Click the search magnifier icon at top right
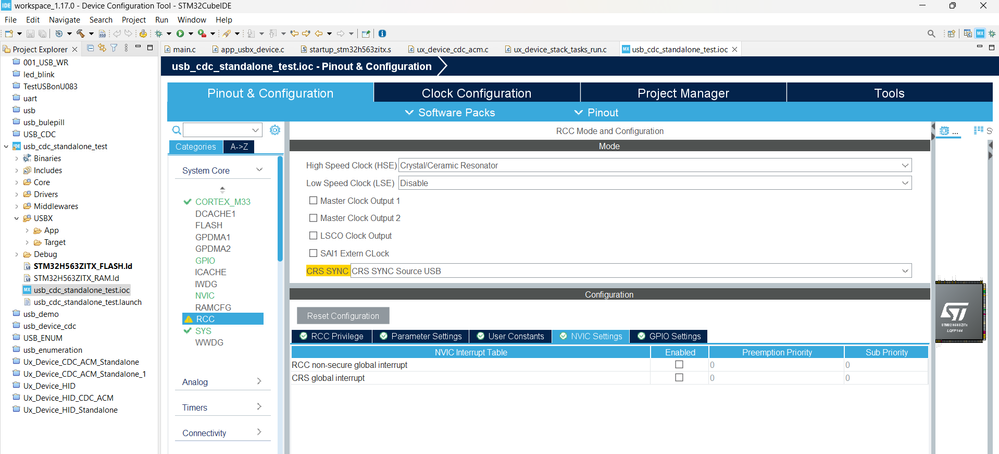 point(931,33)
